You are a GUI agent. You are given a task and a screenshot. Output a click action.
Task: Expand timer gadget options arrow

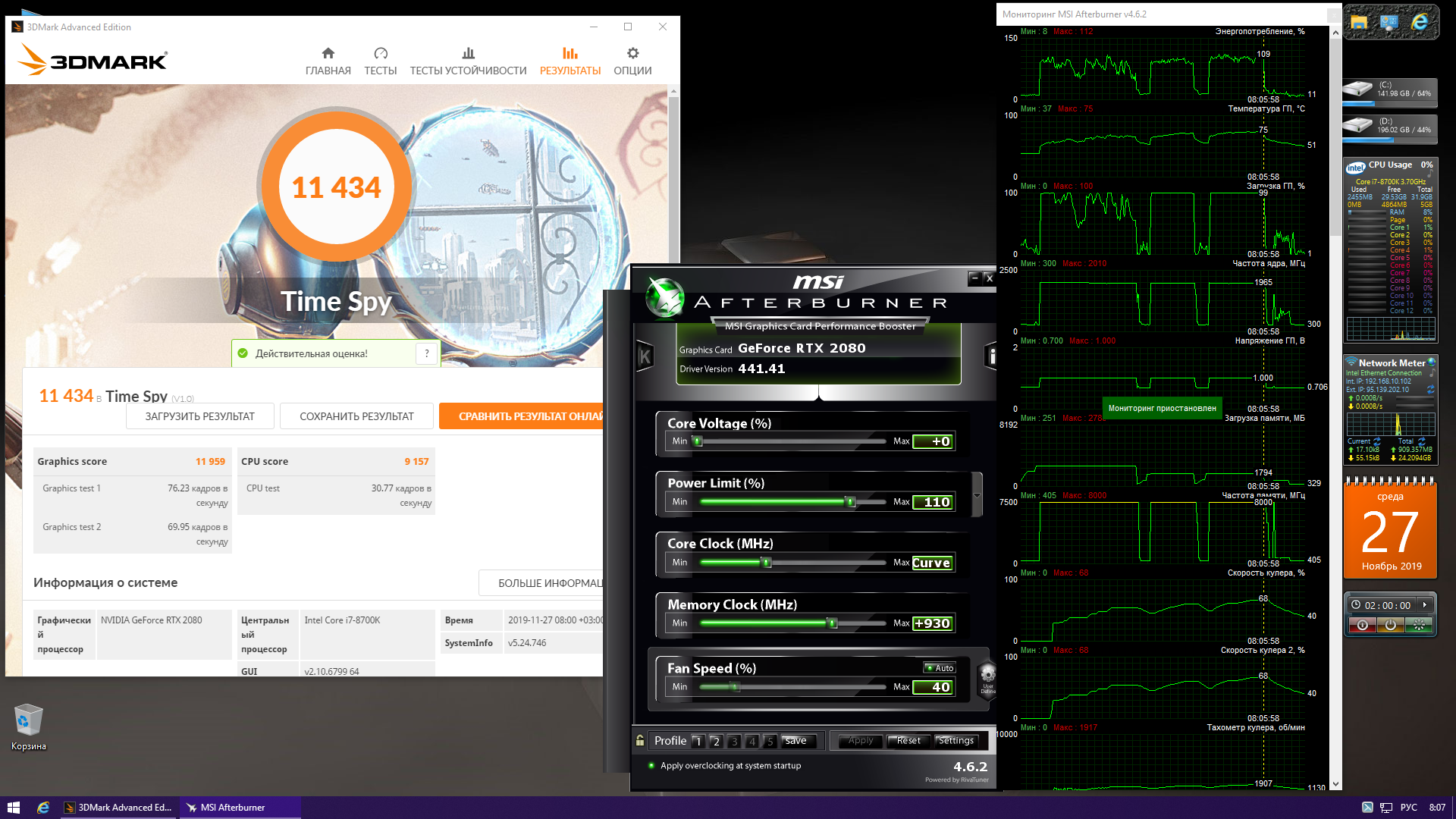pyautogui.click(x=1425, y=604)
